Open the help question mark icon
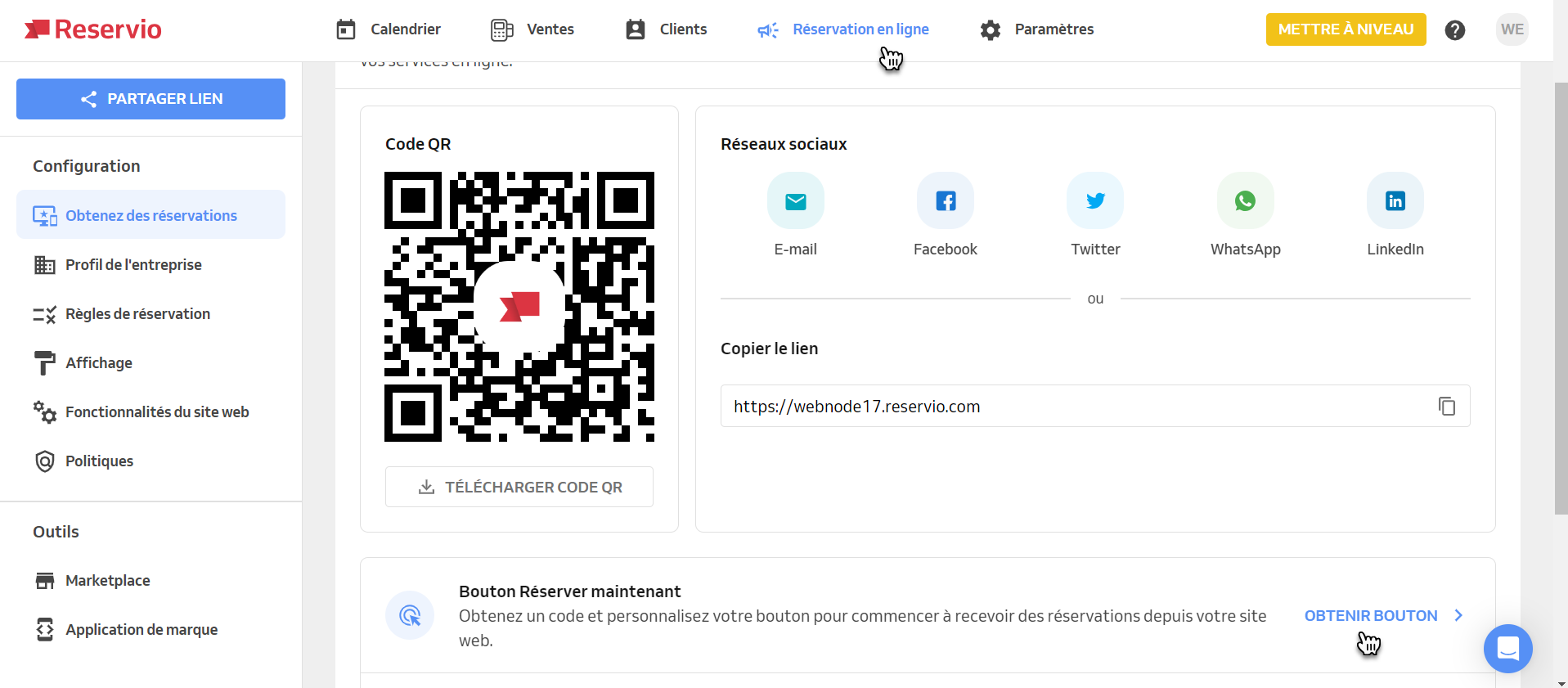 tap(1454, 30)
